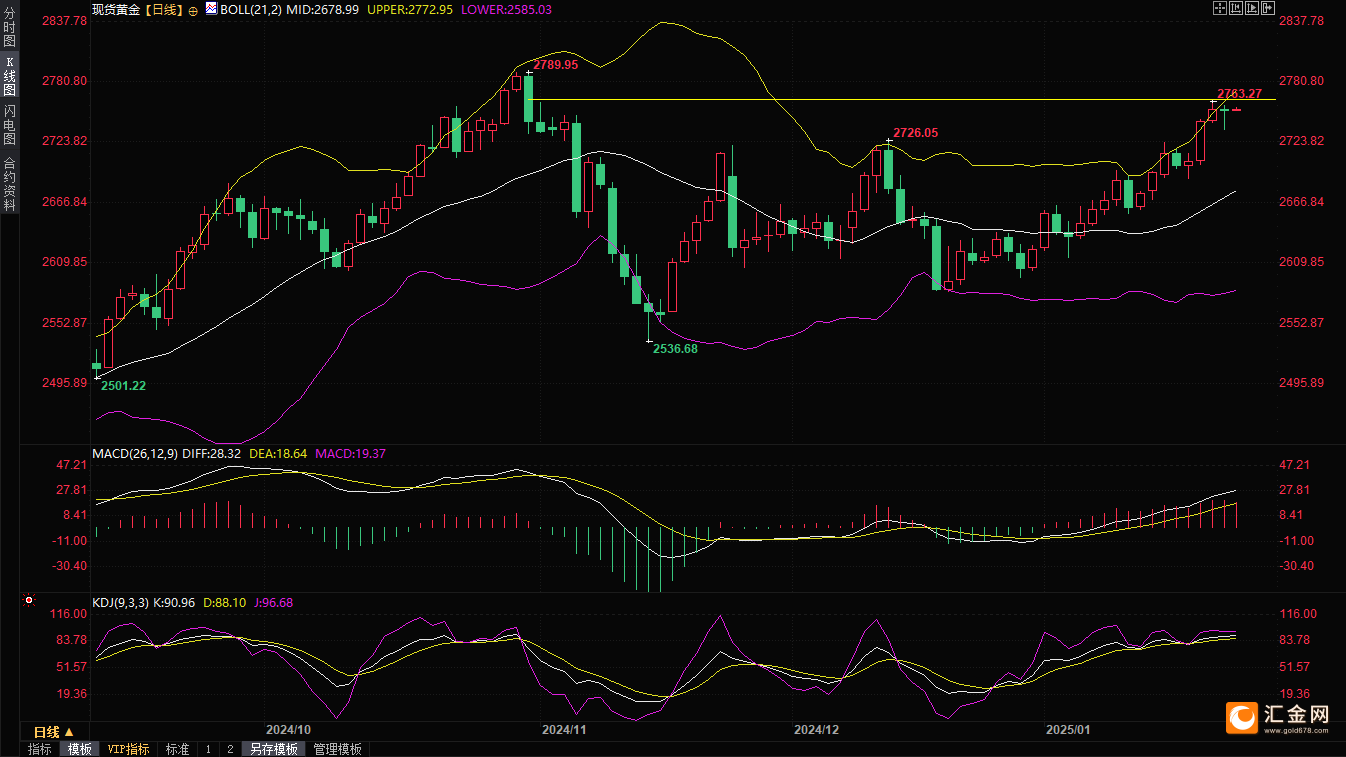Click MACD:19.37 value

[x=351, y=453]
